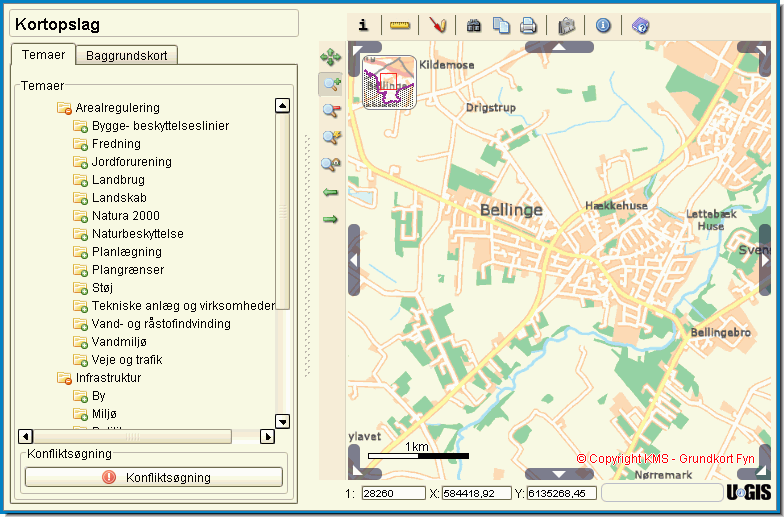
Task: Click the copy map pages icon
Action: pyautogui.click(x=501, y=25)
